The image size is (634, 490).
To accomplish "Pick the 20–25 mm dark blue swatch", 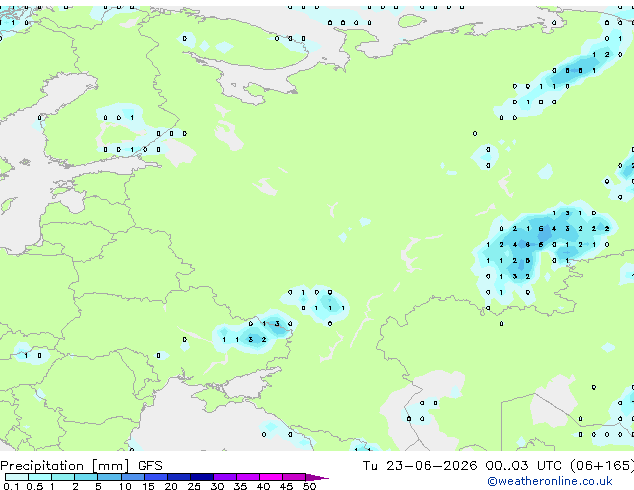I will point(178,477).
